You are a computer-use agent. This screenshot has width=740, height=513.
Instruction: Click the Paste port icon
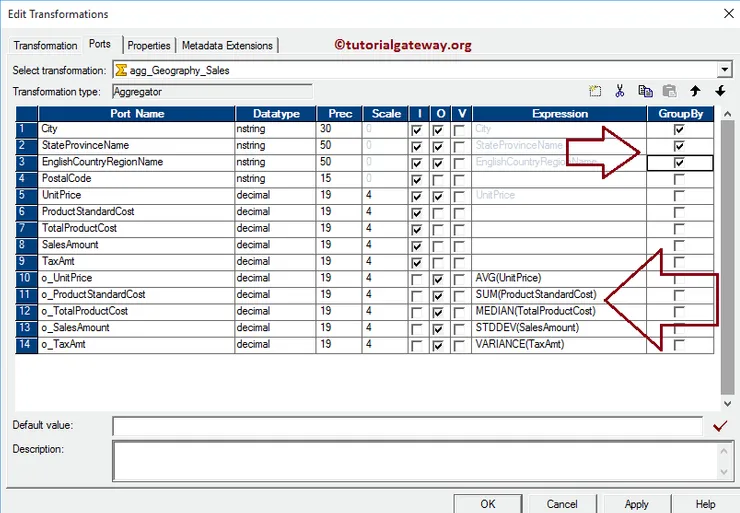click(x=669, y=91)
